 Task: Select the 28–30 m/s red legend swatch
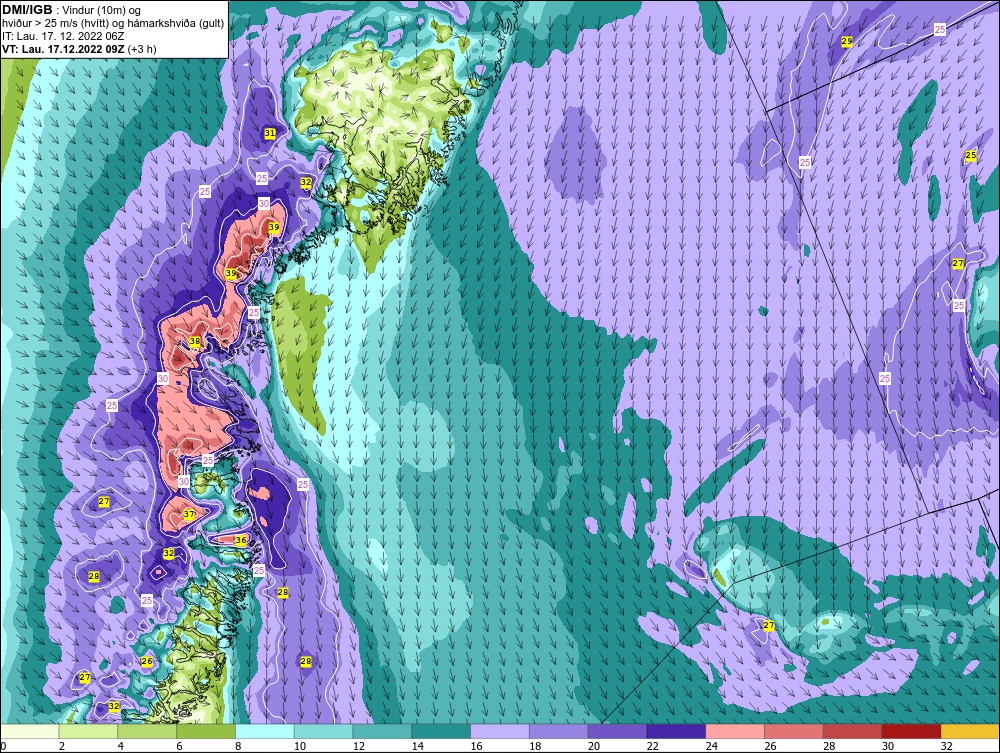click(853, 731)
